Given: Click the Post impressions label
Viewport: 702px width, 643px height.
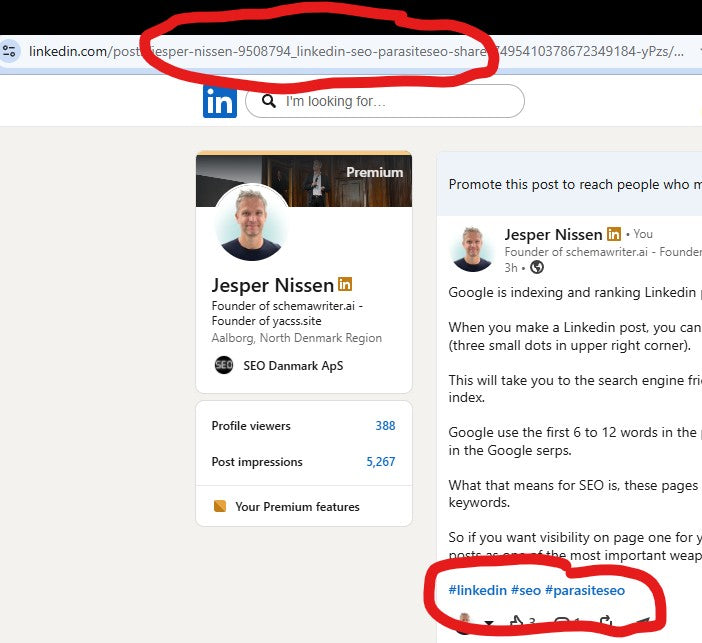Looking at the screenshot, I should [x=257, y=462].
